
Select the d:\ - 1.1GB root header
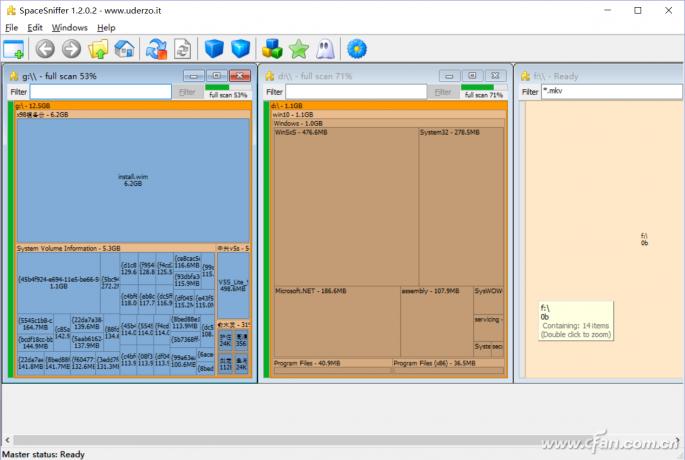388,105
